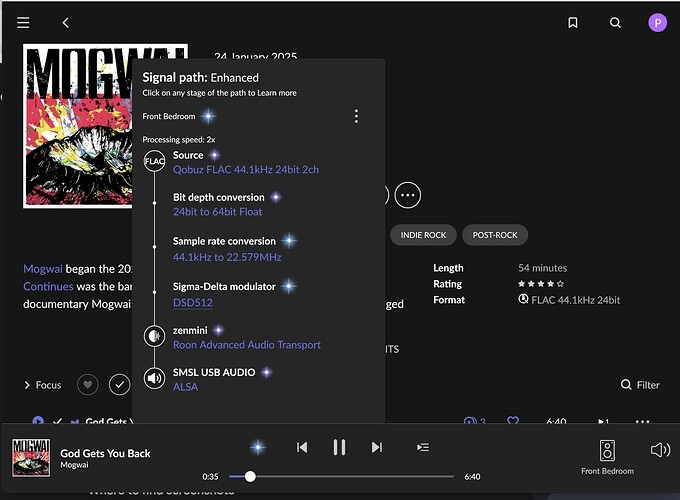Click the Mogwai artist name in playback bar
The height and width of the screenshot is (500, 680).
(x=74, y=465)
